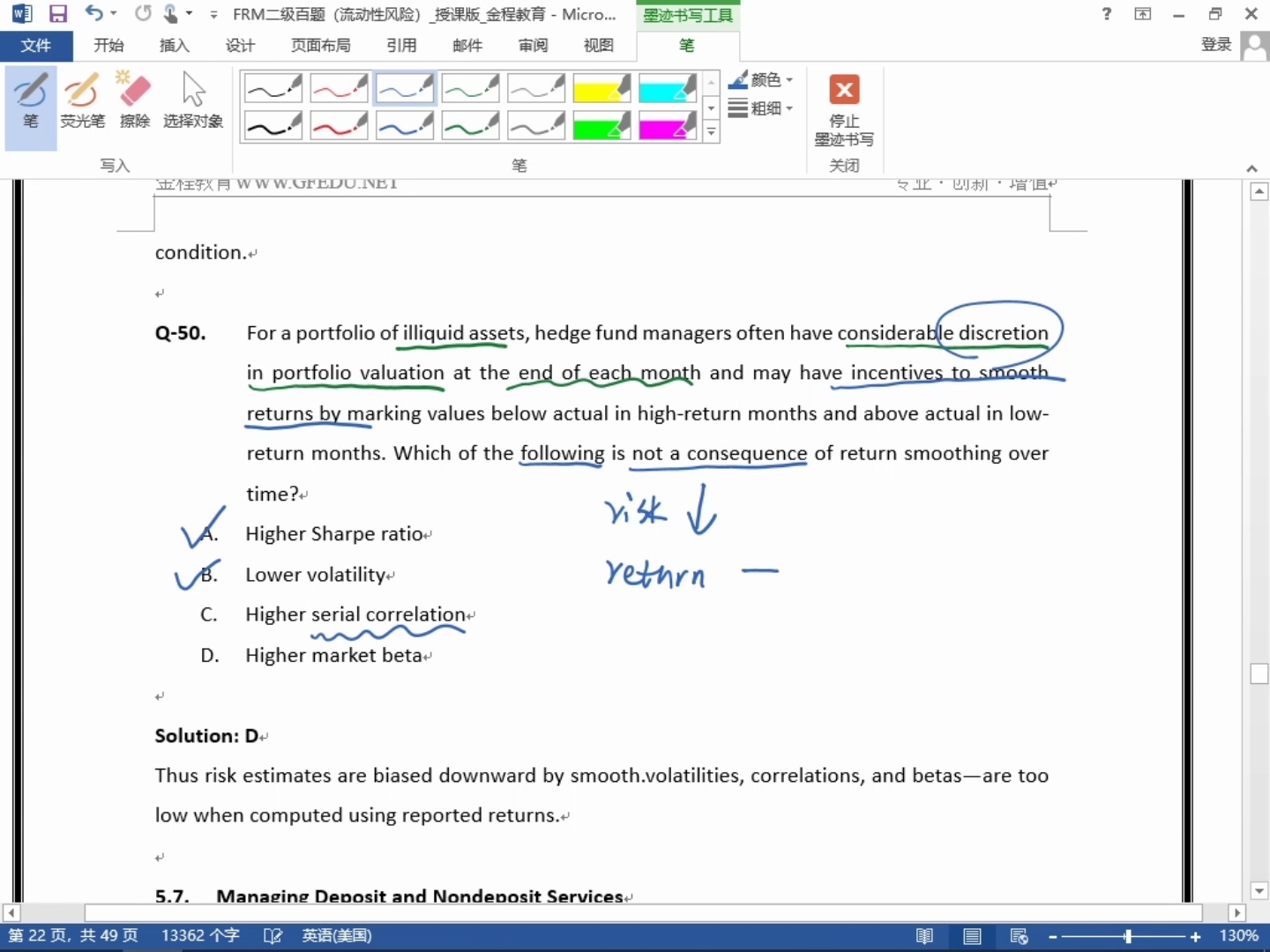Click the vertical scrollbar down arrow
The width and height of the screenshot is (1270, 952).
click(1259, 891)
